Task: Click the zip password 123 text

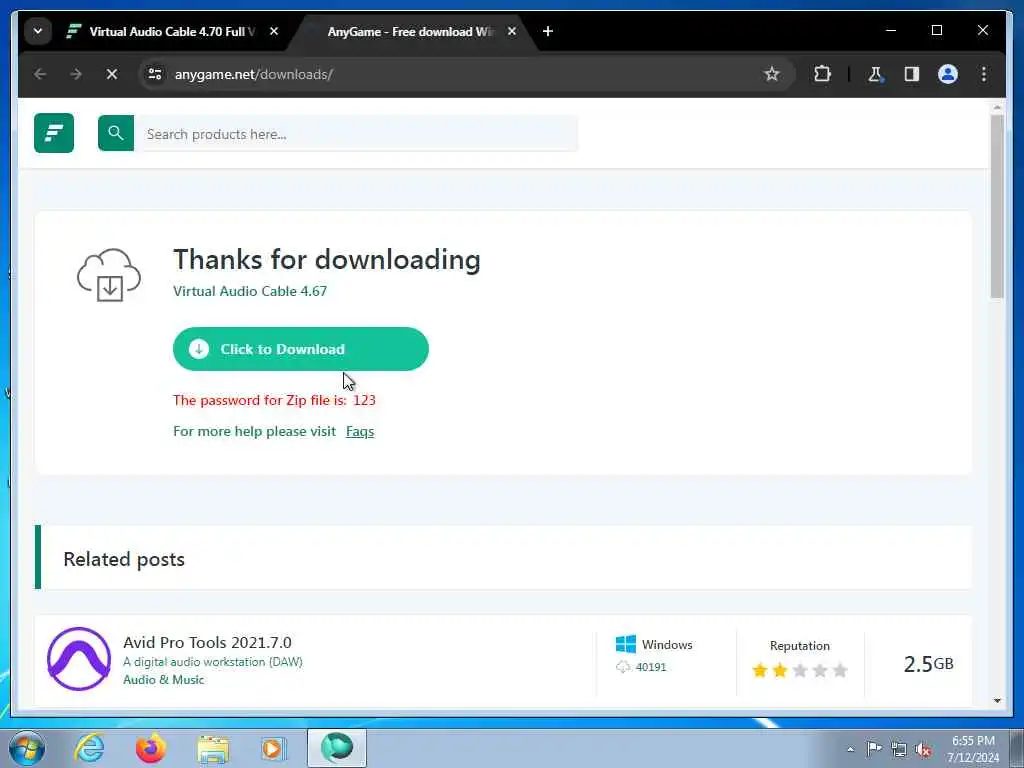Action: 364,400
